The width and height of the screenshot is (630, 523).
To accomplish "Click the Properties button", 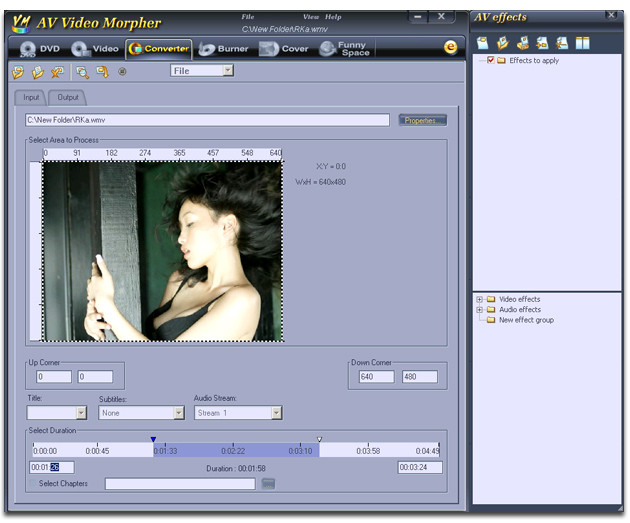I will [x=423, y=120].
